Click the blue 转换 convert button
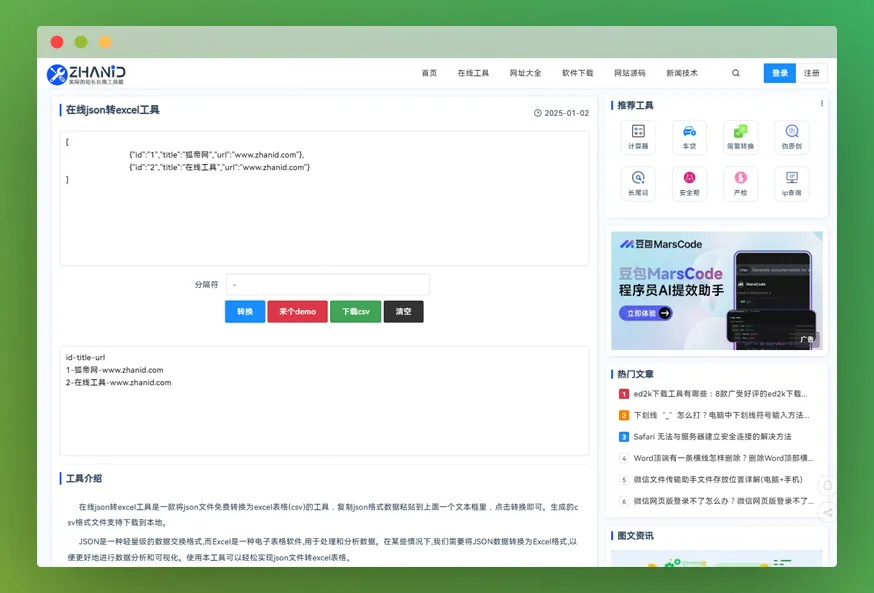Viewport: 874px width, 593px height. click(x=244, y=311)
